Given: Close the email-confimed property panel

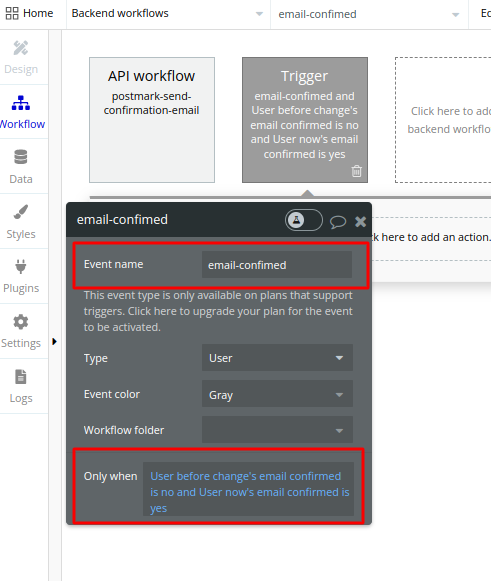Looking at the screenshot, I should (x=360, y=222).
